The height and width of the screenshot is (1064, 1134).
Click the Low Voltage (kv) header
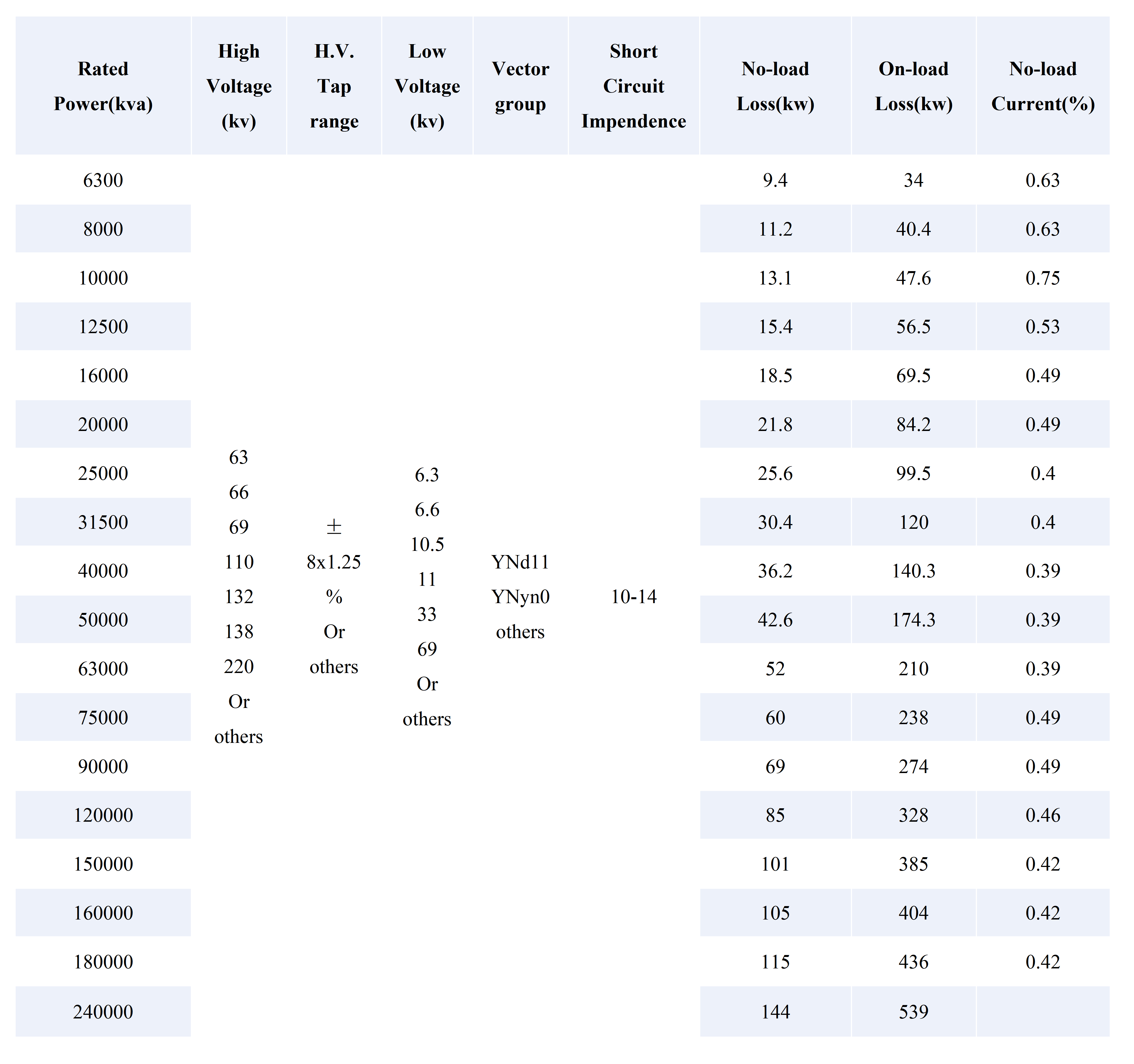point(427,86)
